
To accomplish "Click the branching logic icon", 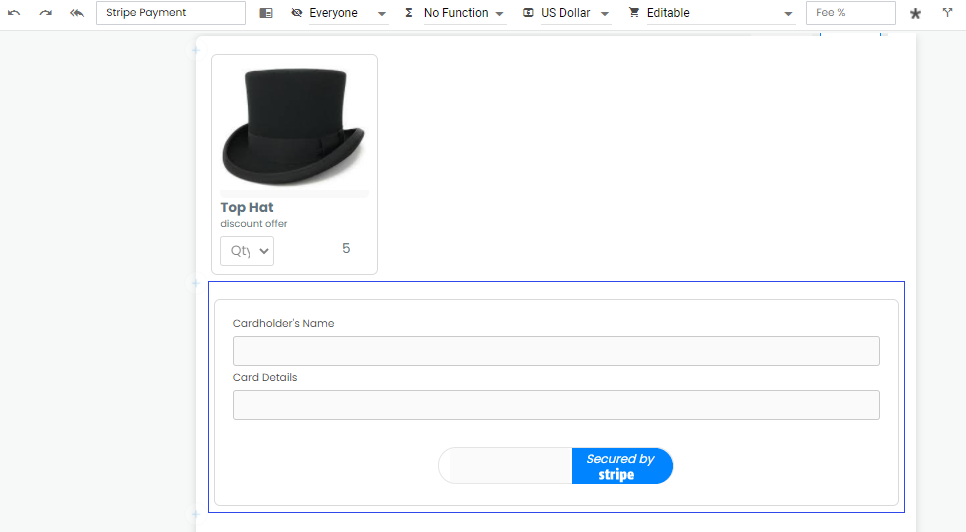I will [948, 12].
